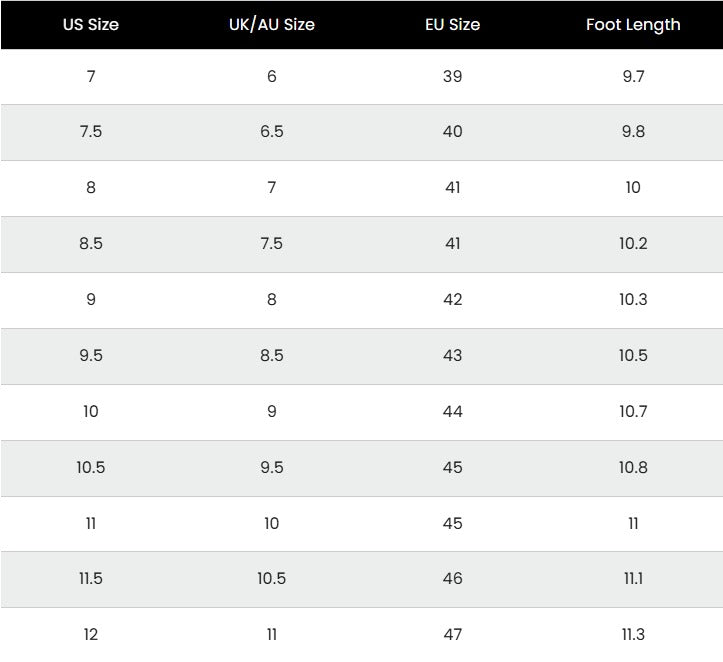
Task: Select foot length 9.8 cell
Action: [633, 132]
